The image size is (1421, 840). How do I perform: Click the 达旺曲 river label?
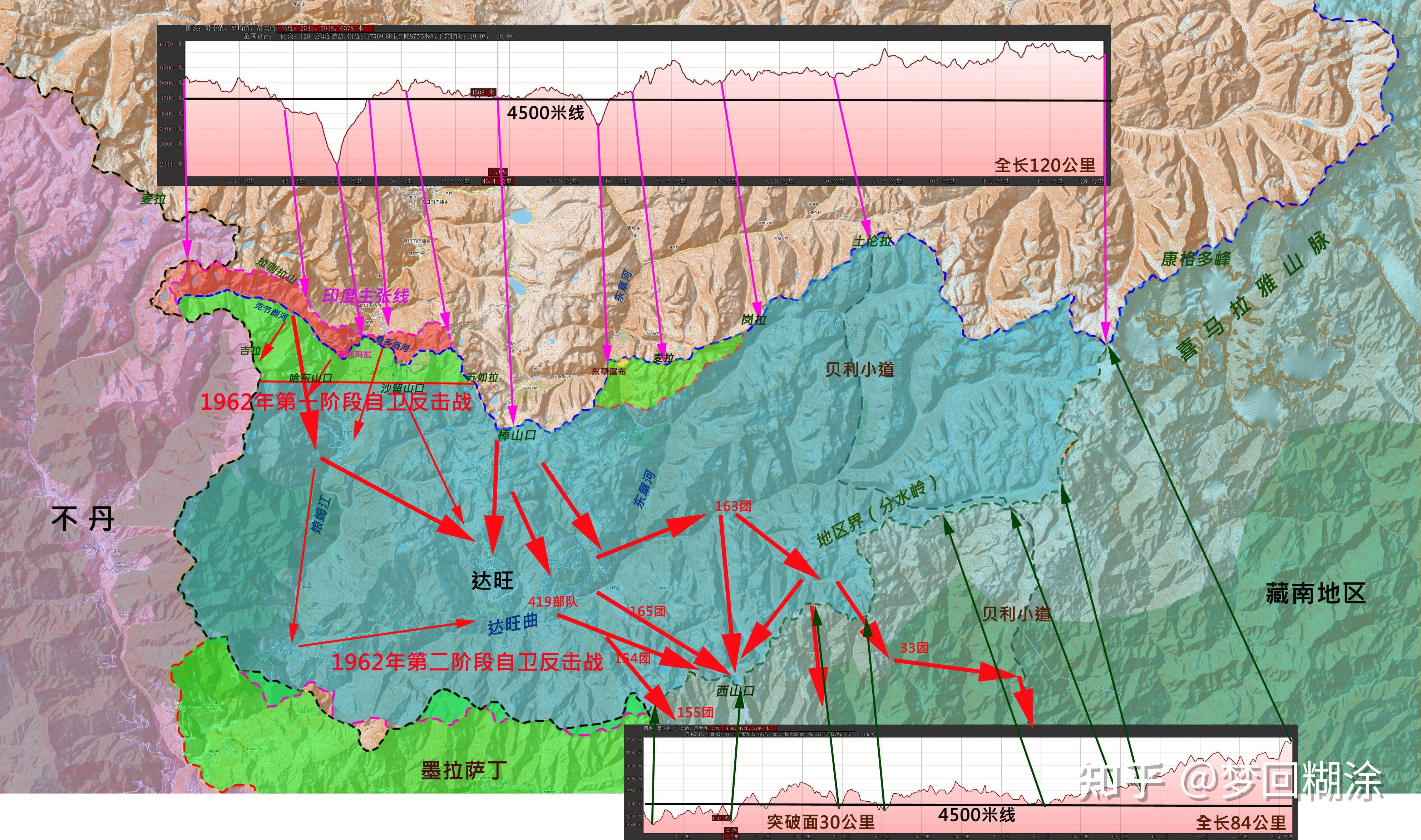point(513,624)
